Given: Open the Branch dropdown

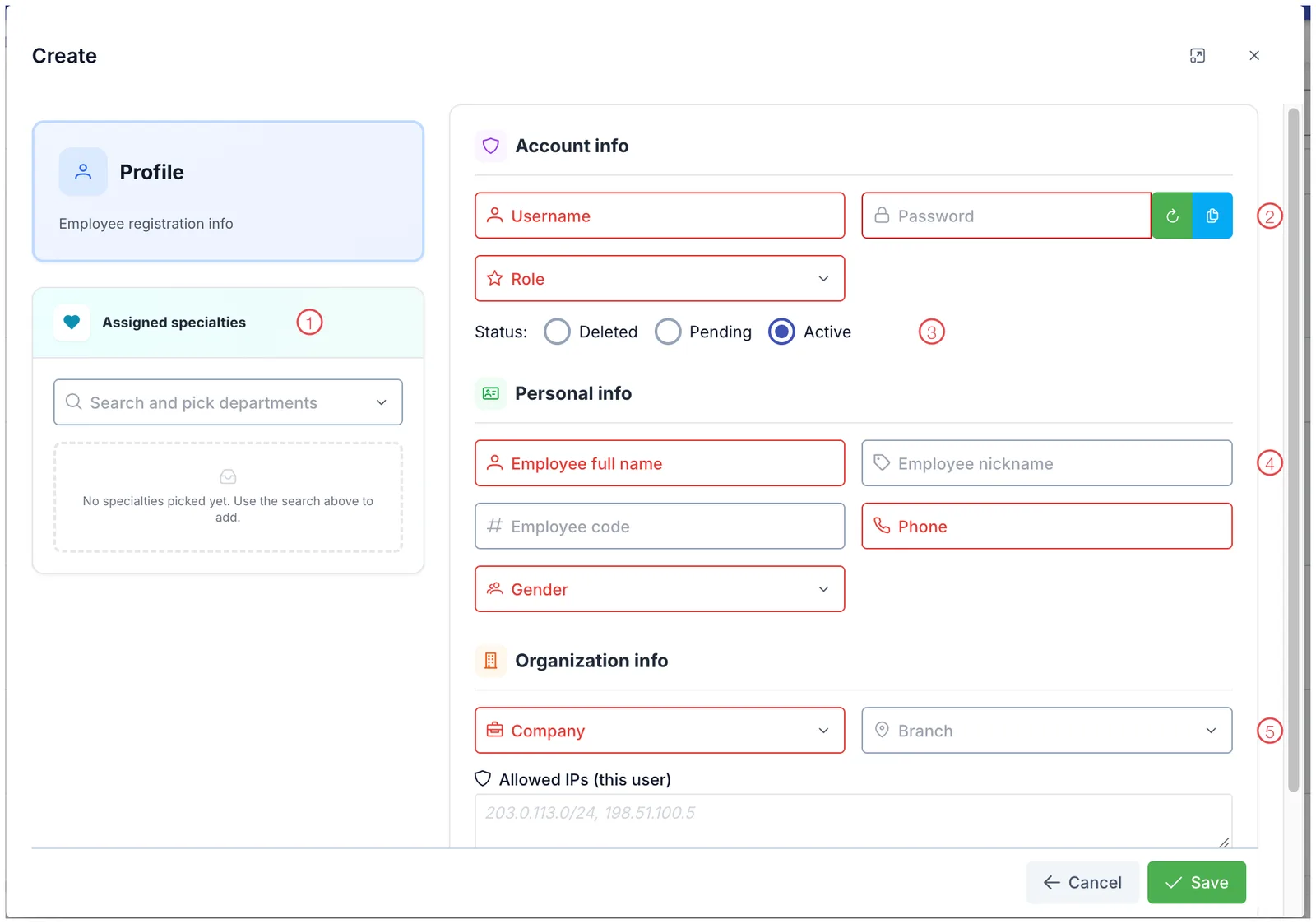Looking at the screenshot, I should click(x=1047, y=731).
